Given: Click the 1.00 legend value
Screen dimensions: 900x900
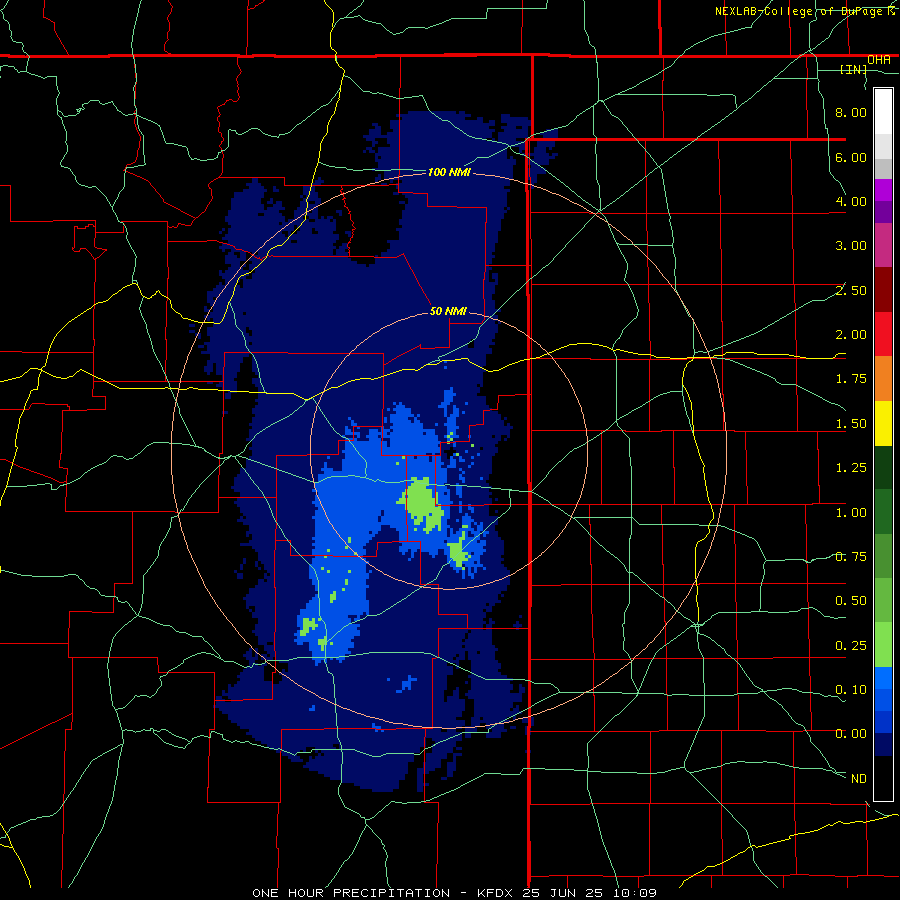Looking at the screenshot, I should click(851, 513).
